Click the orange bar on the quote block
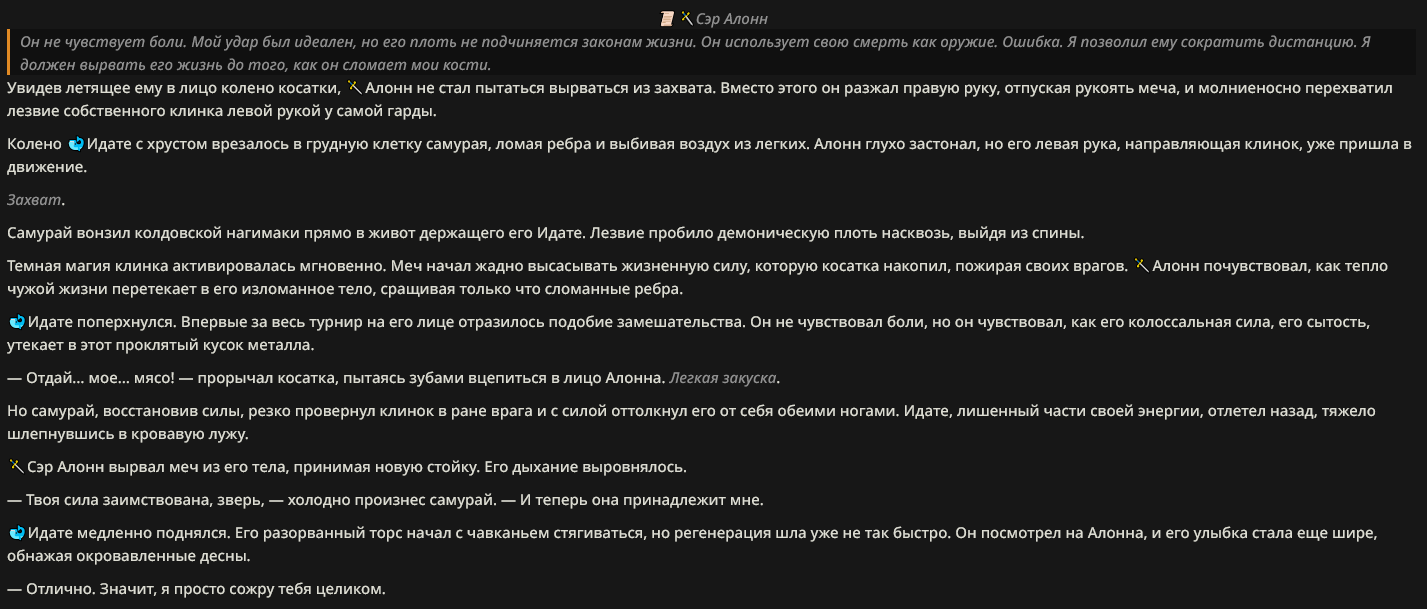This screenshot has height=609, width=1427. pos(10,53)
